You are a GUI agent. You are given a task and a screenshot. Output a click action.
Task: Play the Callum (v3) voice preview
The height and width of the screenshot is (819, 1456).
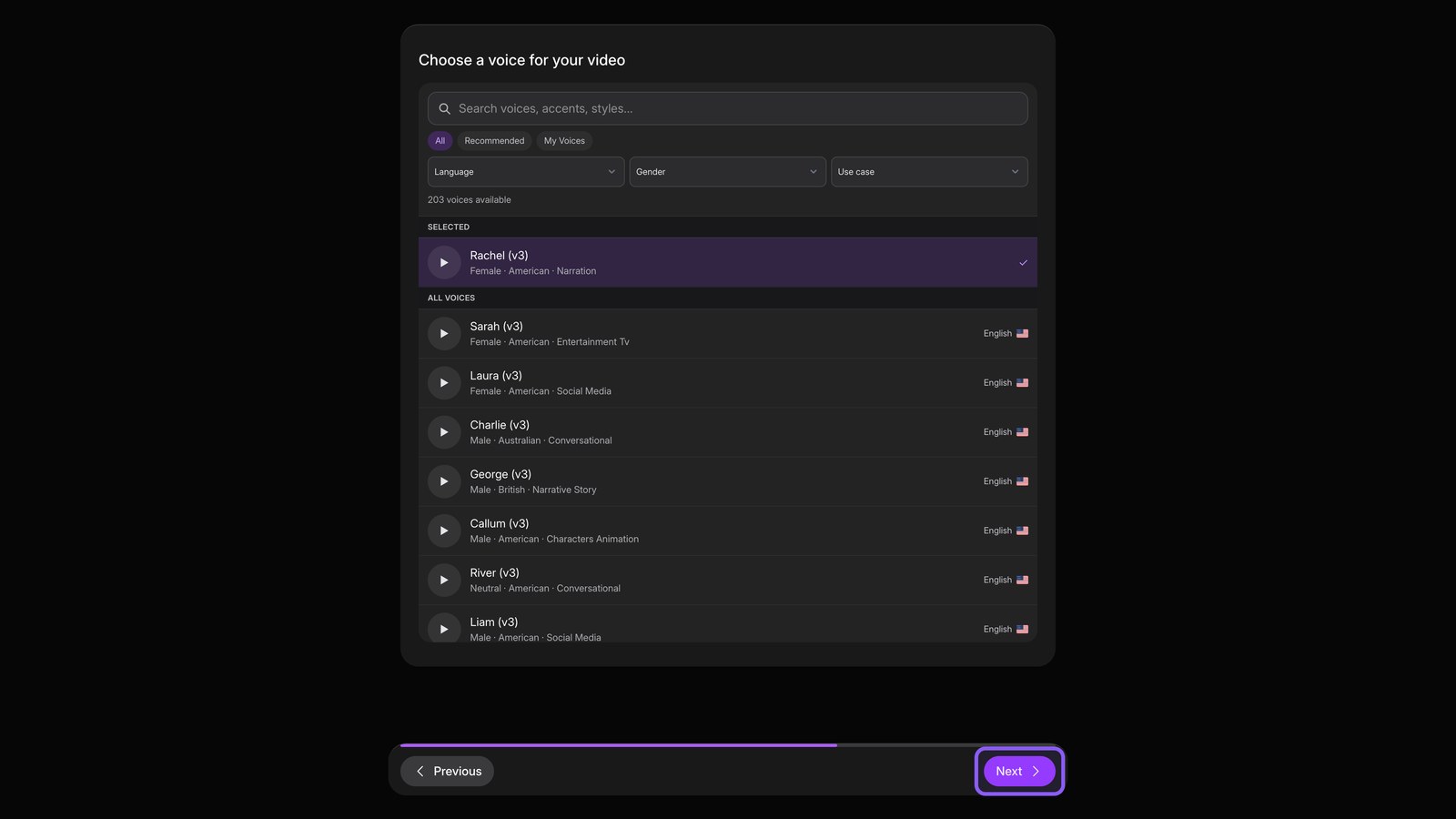[444, 531]
